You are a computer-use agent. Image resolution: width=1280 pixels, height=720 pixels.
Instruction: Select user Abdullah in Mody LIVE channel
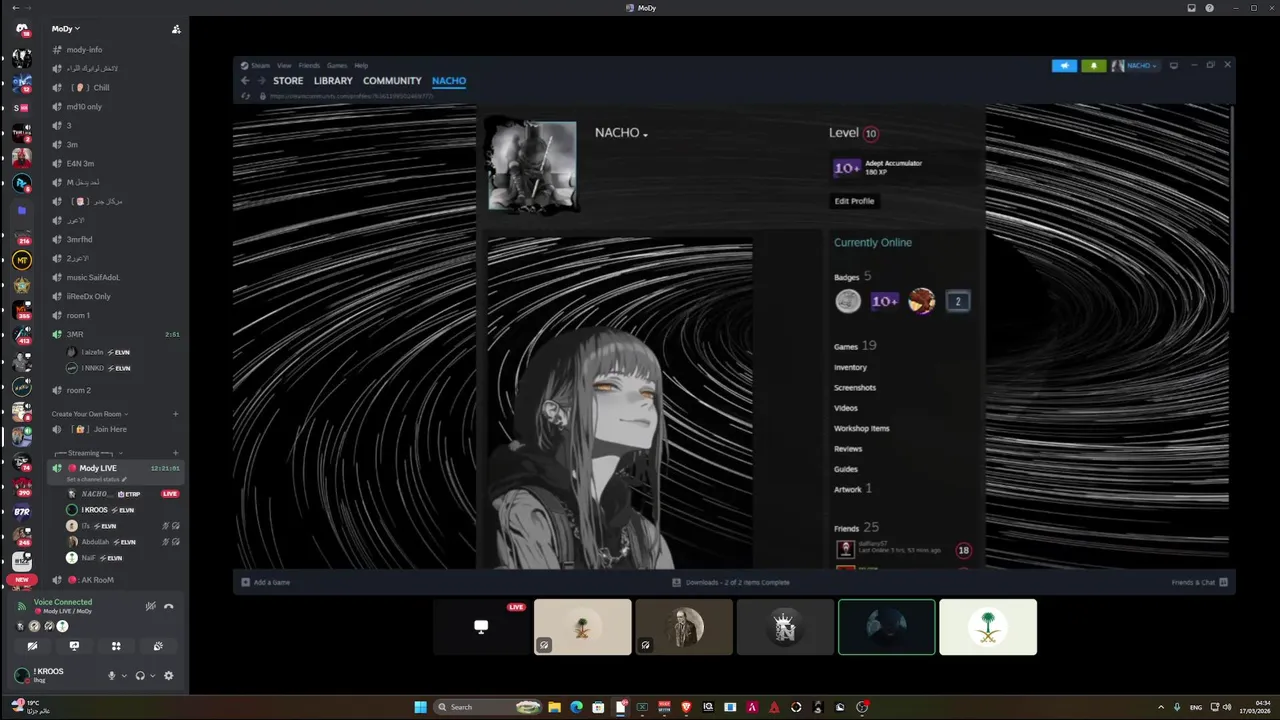pyautogui.click(x=122, y=542)
